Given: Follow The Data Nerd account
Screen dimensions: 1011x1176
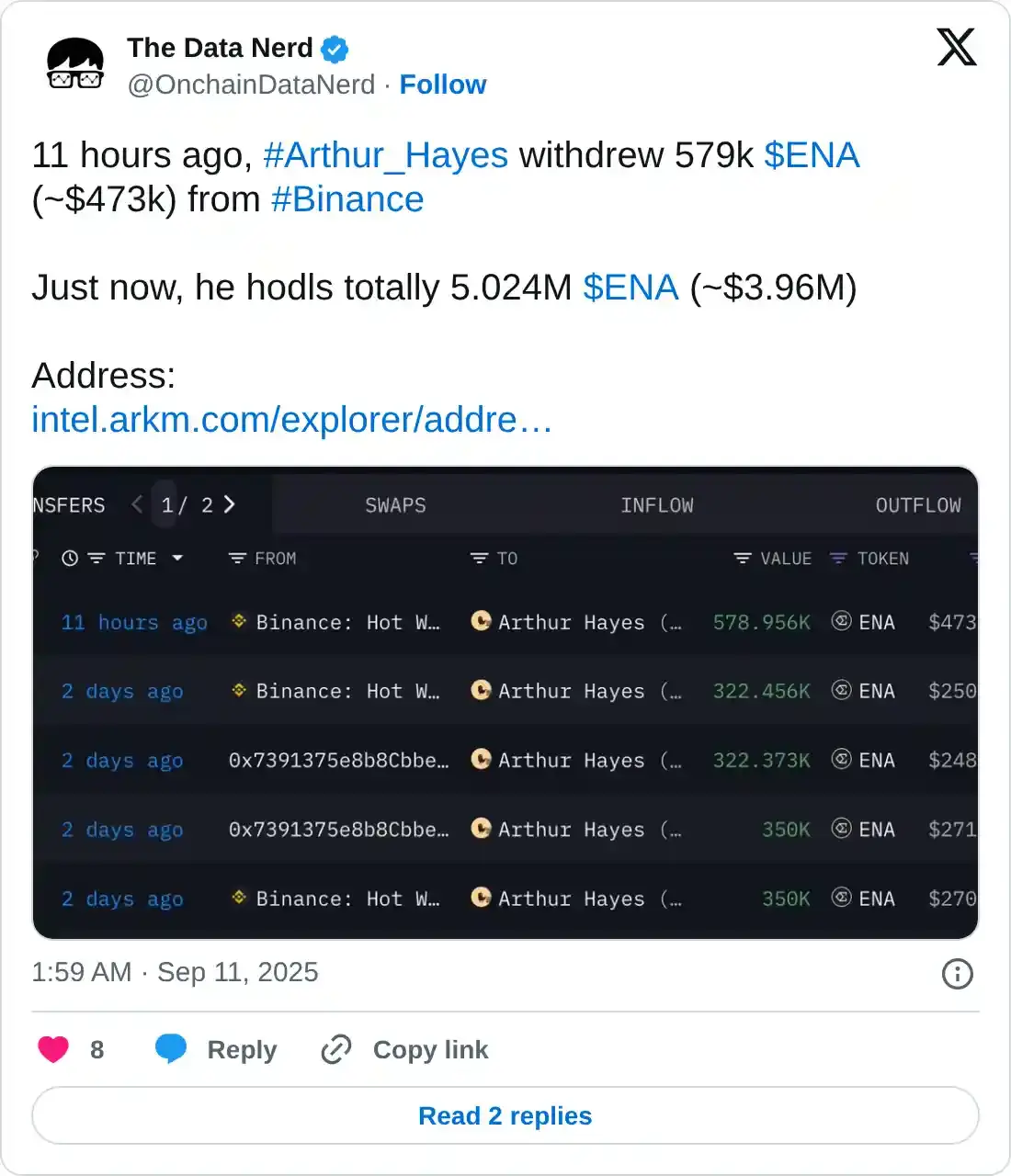Looking at the screenshot, I should pyautogui.click(x=442, y=85).
